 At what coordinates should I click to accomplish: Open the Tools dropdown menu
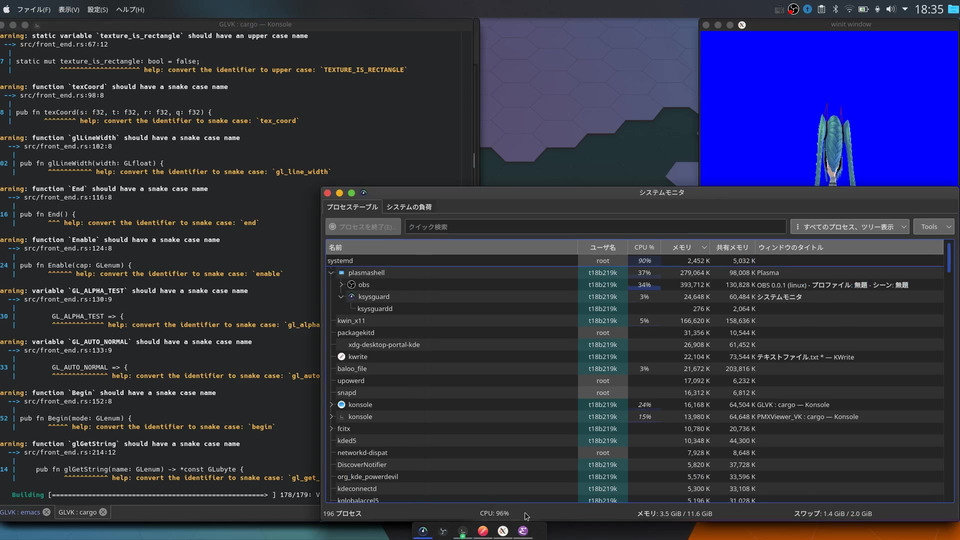tap(934, 227)
